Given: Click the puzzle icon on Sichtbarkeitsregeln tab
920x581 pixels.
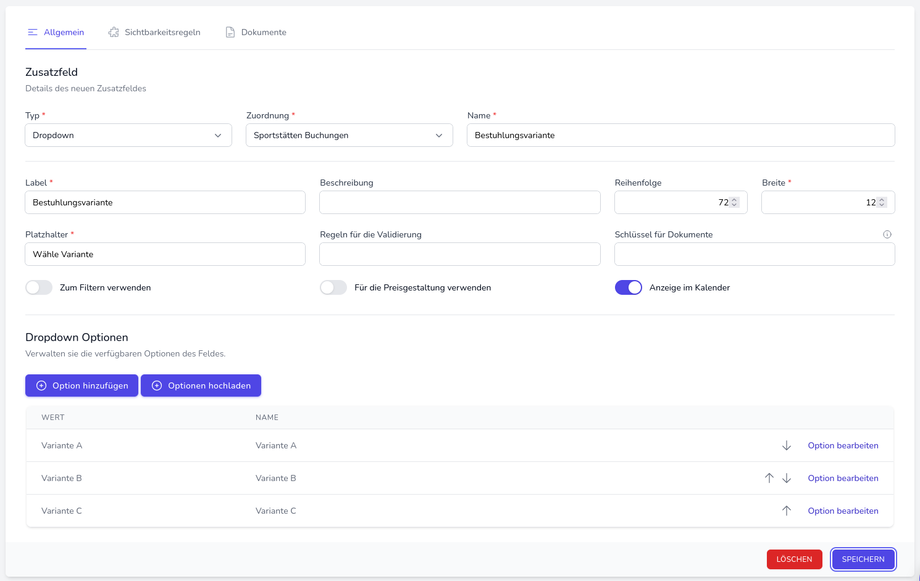Looking at the screenshot, I should point(114,32).
